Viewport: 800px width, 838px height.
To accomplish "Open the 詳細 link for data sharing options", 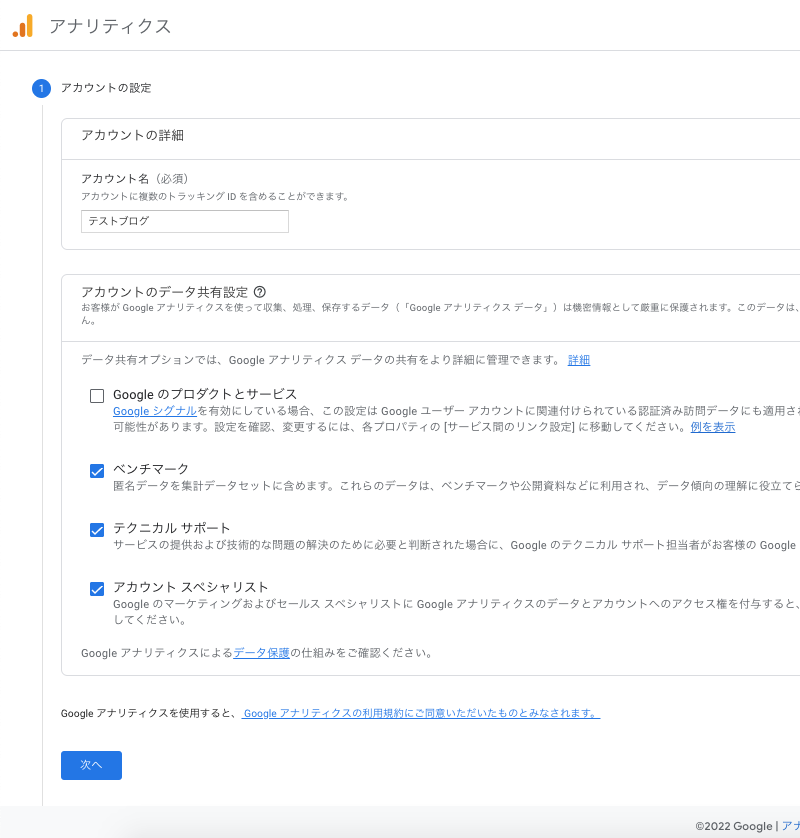I will point(579,360).
